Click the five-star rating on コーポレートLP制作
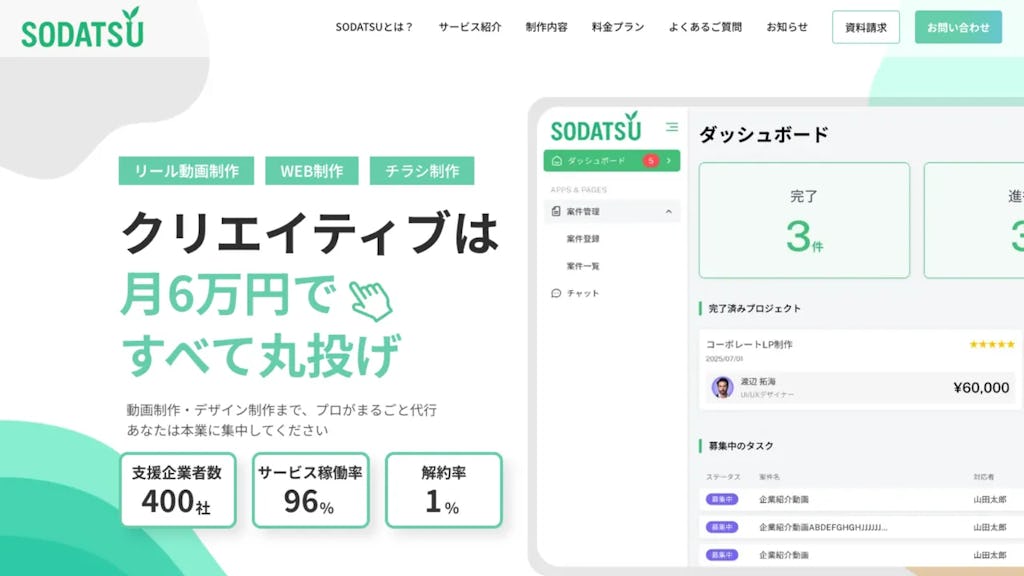This screenshot has width=1024, height=576. click(x=992, y=344)
